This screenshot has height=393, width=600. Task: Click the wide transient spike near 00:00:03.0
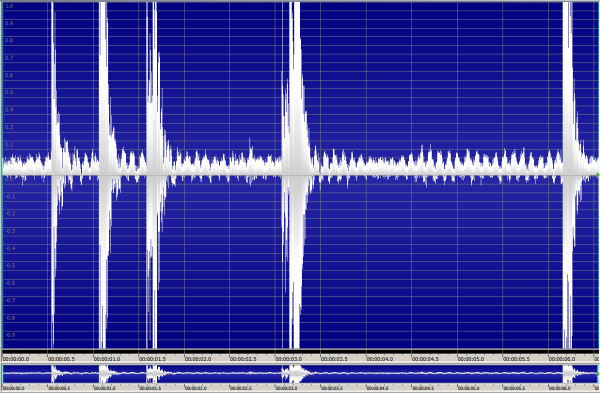[295, 174]
